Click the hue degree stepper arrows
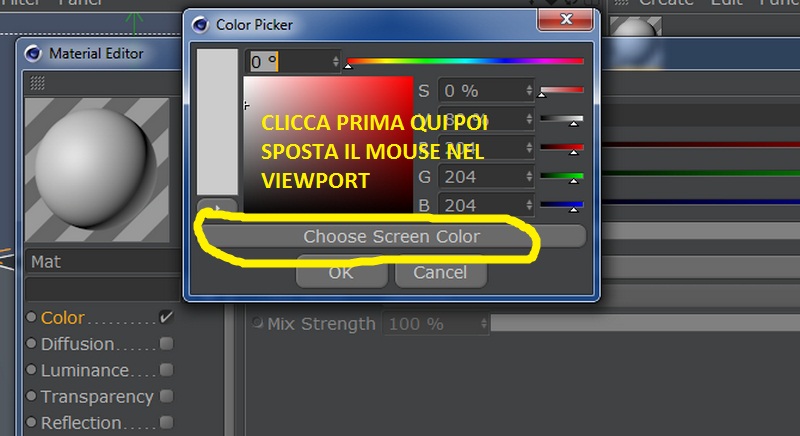 335,62
